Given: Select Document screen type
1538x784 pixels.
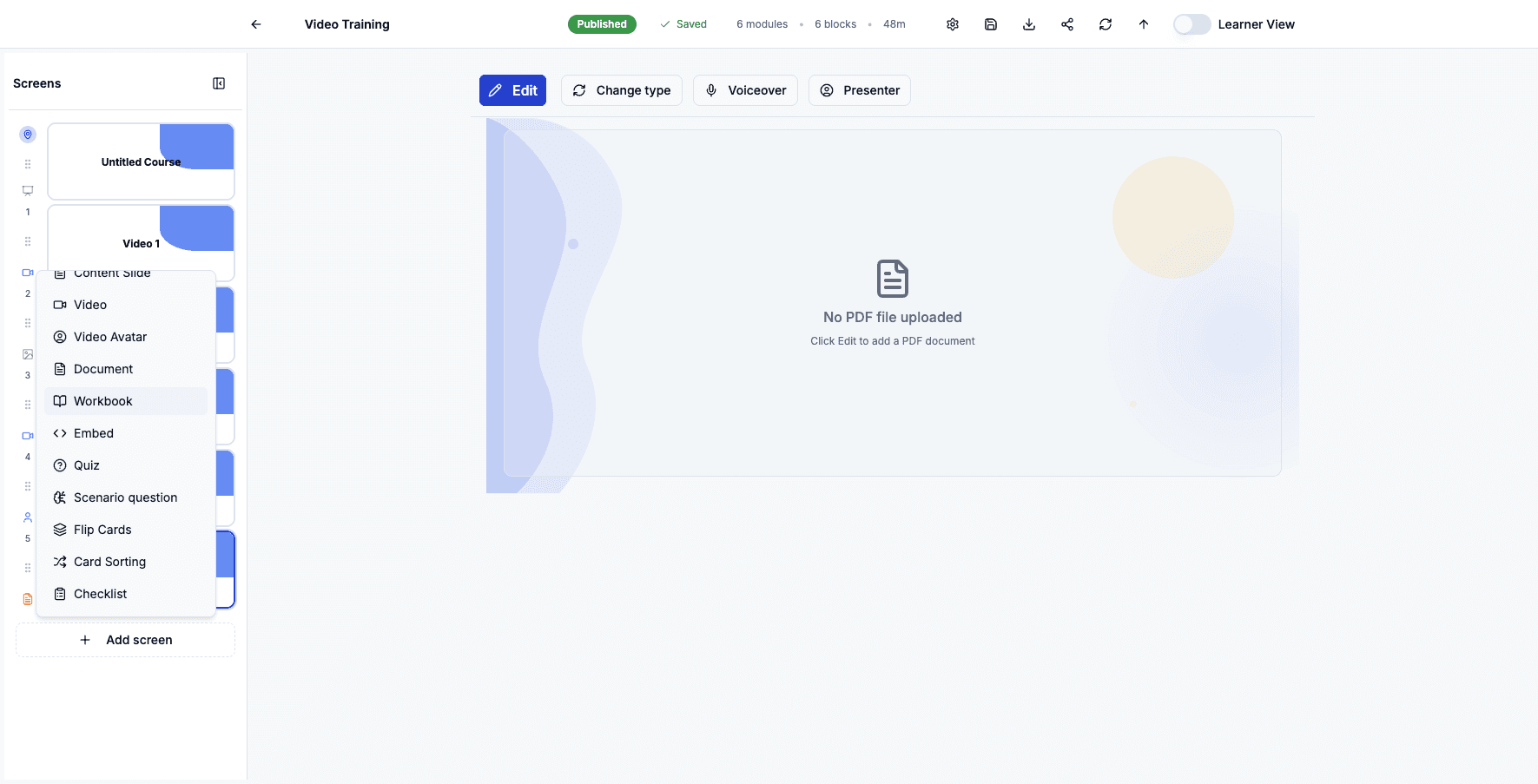Looking at the screenshot, I should pyautogui.click(x=126, y=369).
